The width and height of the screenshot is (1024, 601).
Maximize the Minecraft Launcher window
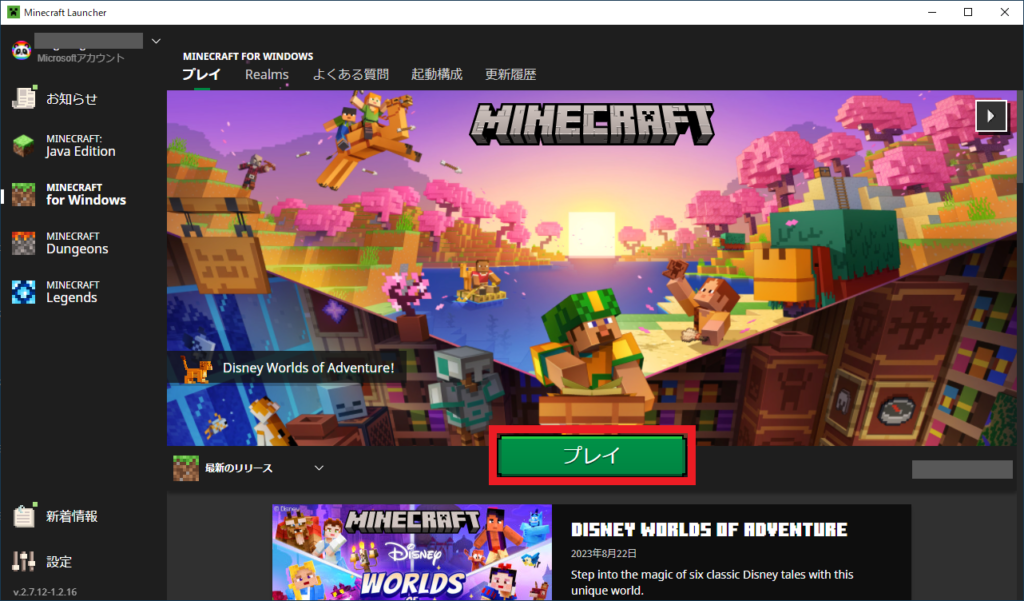(x=968, y=12)
